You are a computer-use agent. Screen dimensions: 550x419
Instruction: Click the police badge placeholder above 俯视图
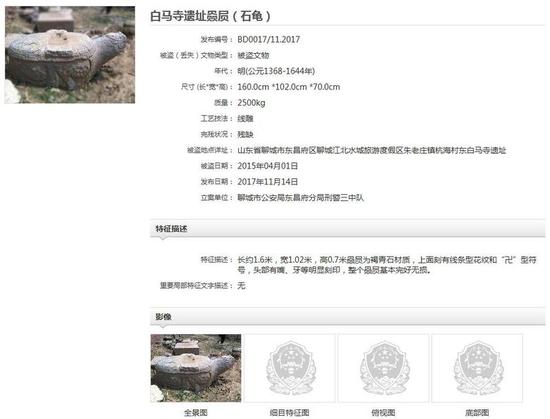[x=383, y=368]
